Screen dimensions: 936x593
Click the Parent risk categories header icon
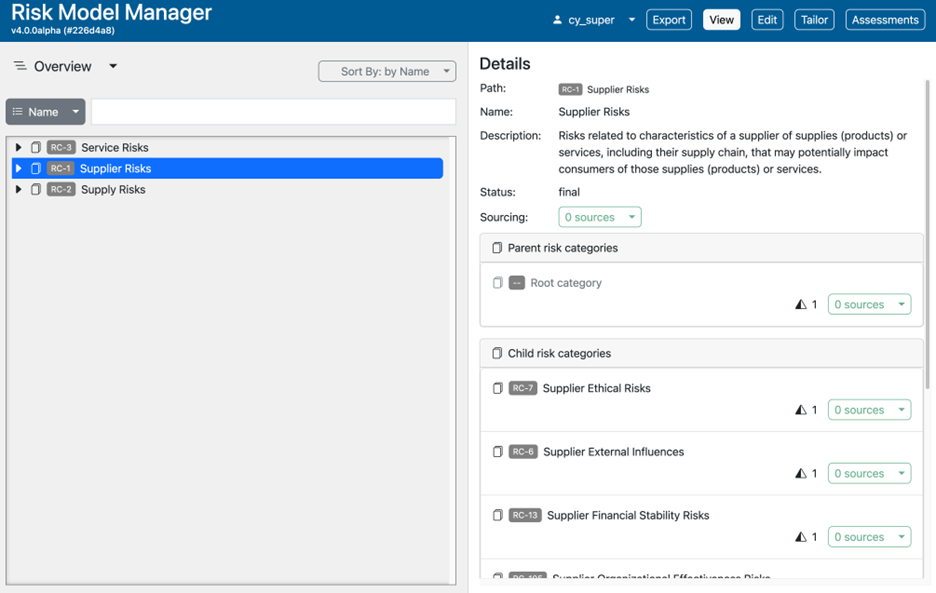pos(497,248)
